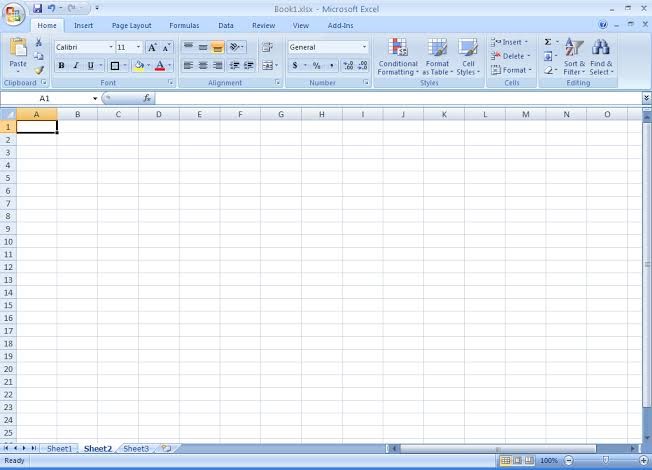Increase font size with Grow Font
This screenshot has height=470, width=652.
point(152,47)
